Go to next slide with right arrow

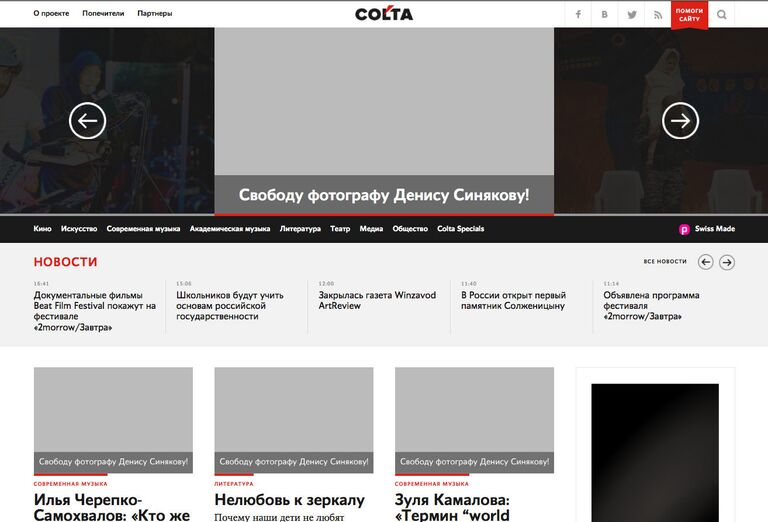point(680,120)
